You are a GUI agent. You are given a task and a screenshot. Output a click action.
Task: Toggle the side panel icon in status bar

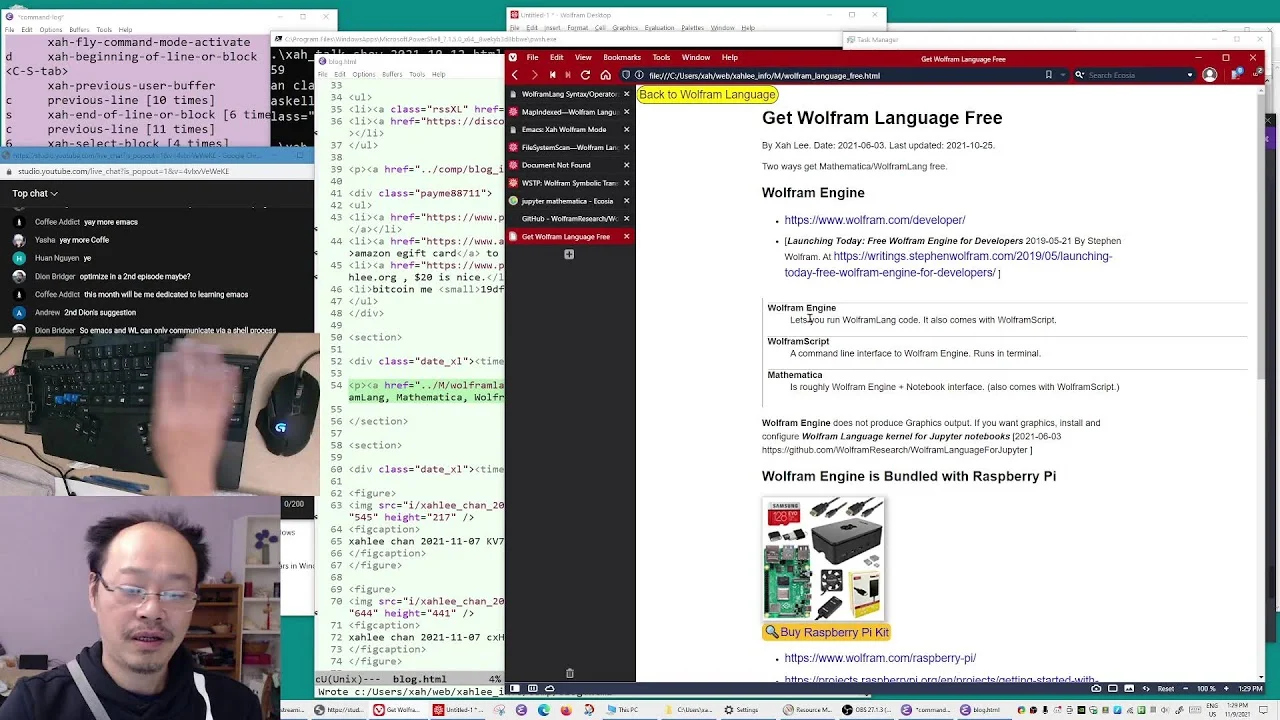pos(514,688)
